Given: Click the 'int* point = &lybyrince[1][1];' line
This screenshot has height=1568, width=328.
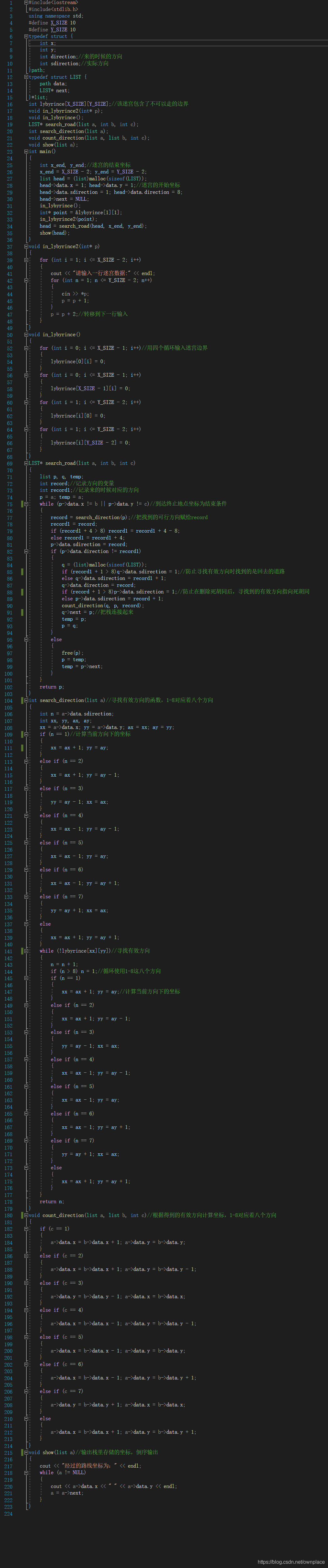Looking at the screenshot, I should 81,212.
